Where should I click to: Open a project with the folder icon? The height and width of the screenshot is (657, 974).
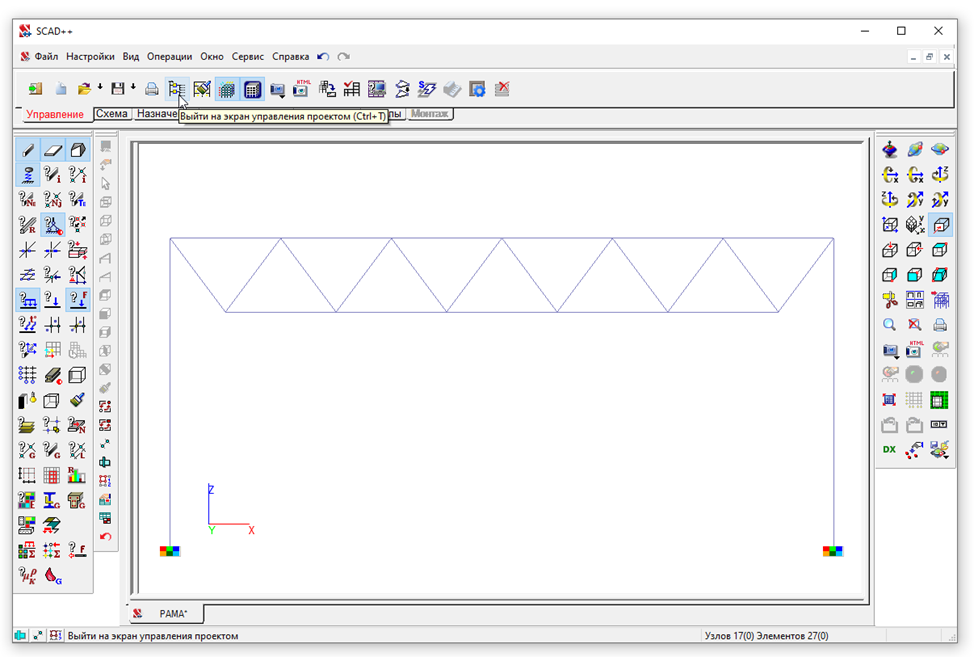pos(84,89)
